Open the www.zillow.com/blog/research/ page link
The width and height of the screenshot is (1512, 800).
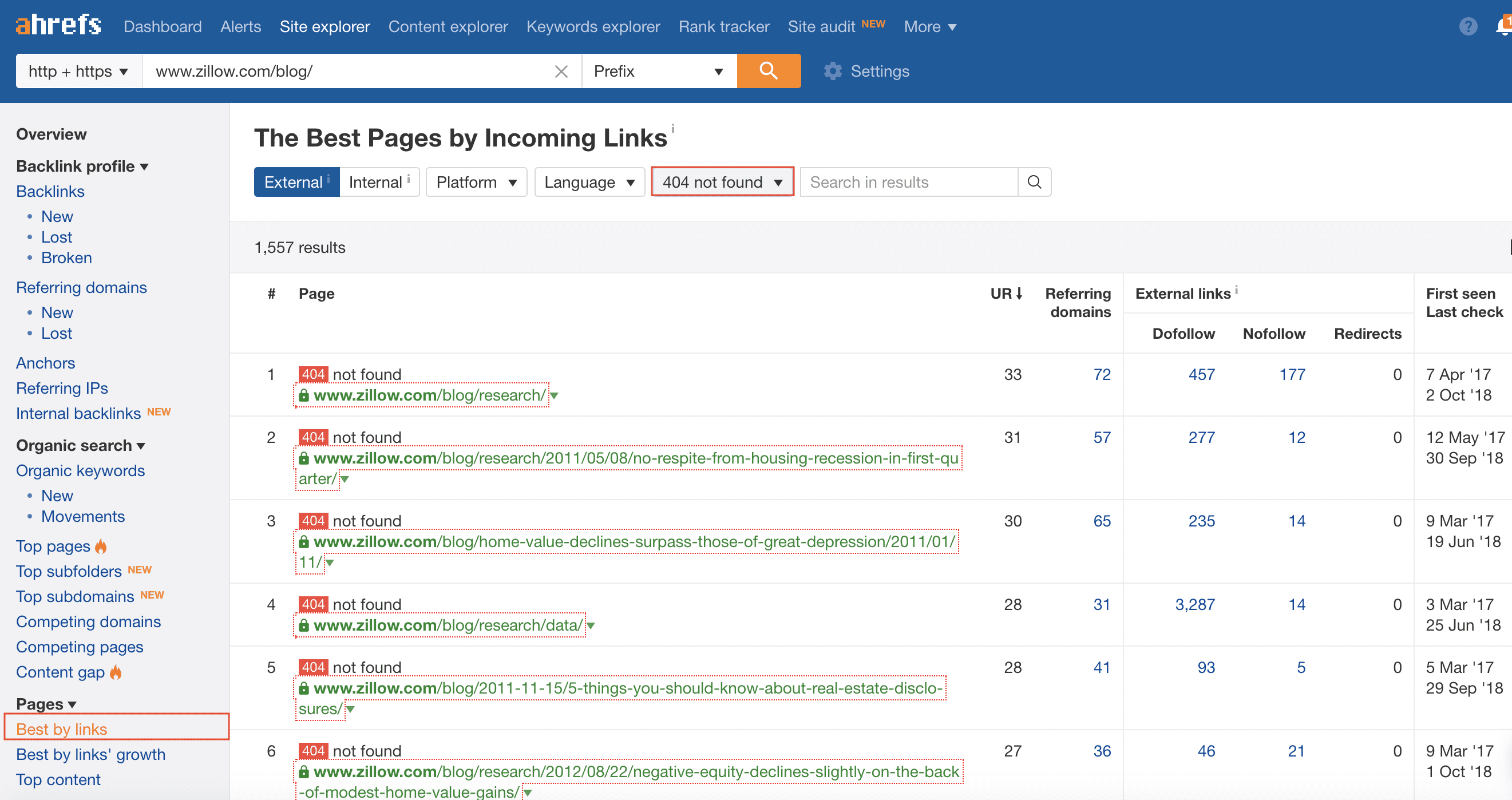(430, 395)
